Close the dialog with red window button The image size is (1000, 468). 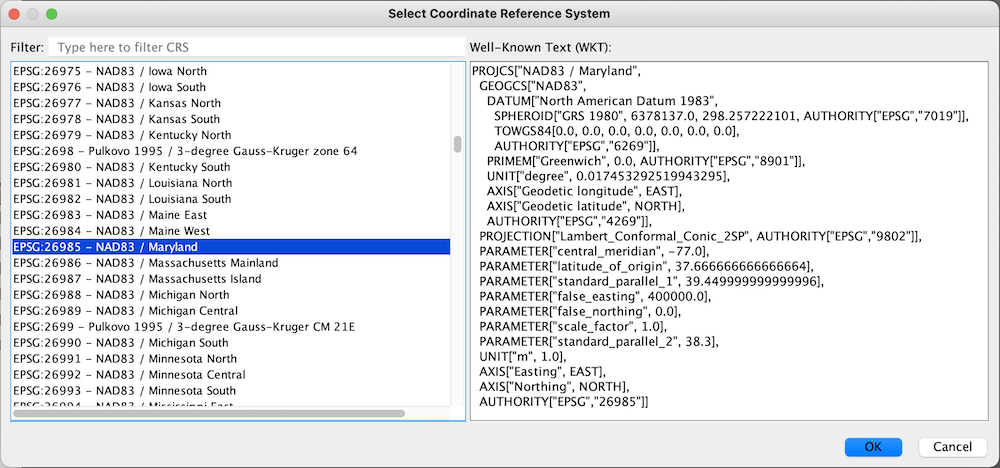[14, 13]
